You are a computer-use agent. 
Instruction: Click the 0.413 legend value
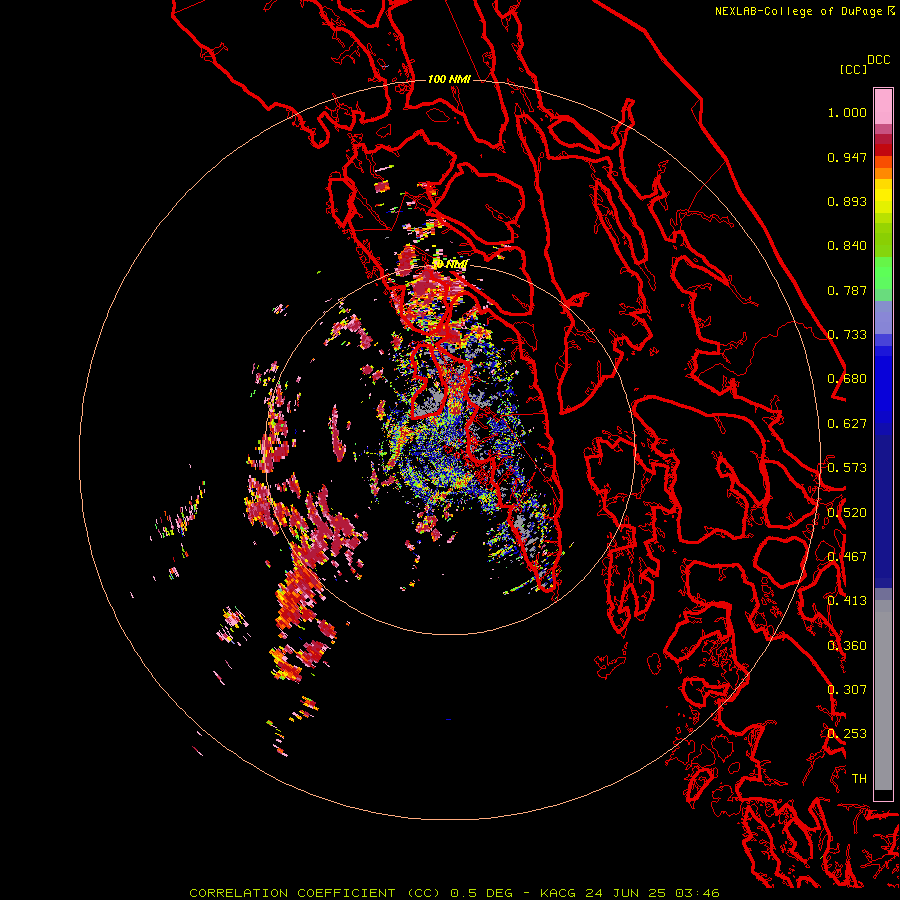click(847, 601)
